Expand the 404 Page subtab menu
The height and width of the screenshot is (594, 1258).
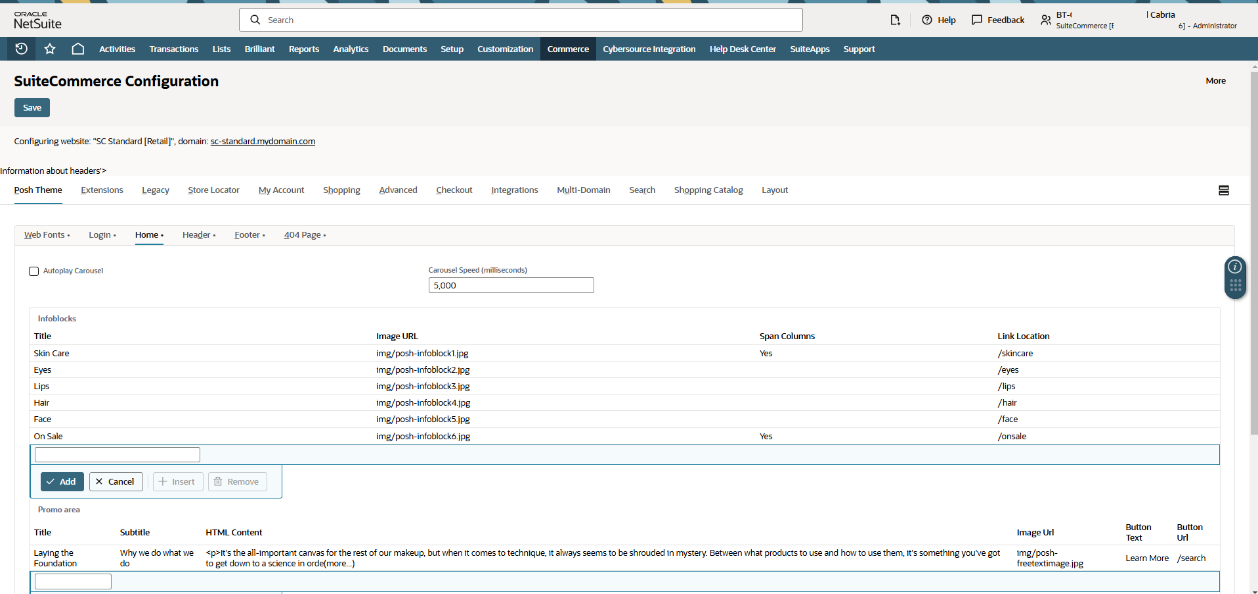(305, 235)
